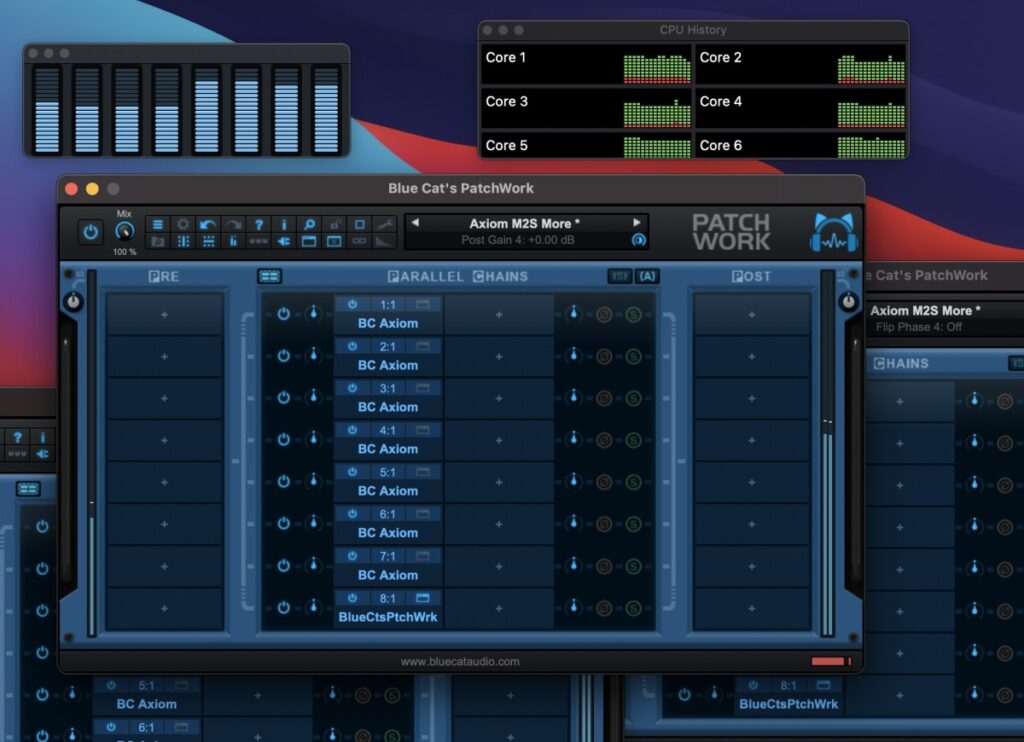Click the round automation icon beside Post Gain
The width and height of the screenshot is (1024, 742).
point(638,240)
